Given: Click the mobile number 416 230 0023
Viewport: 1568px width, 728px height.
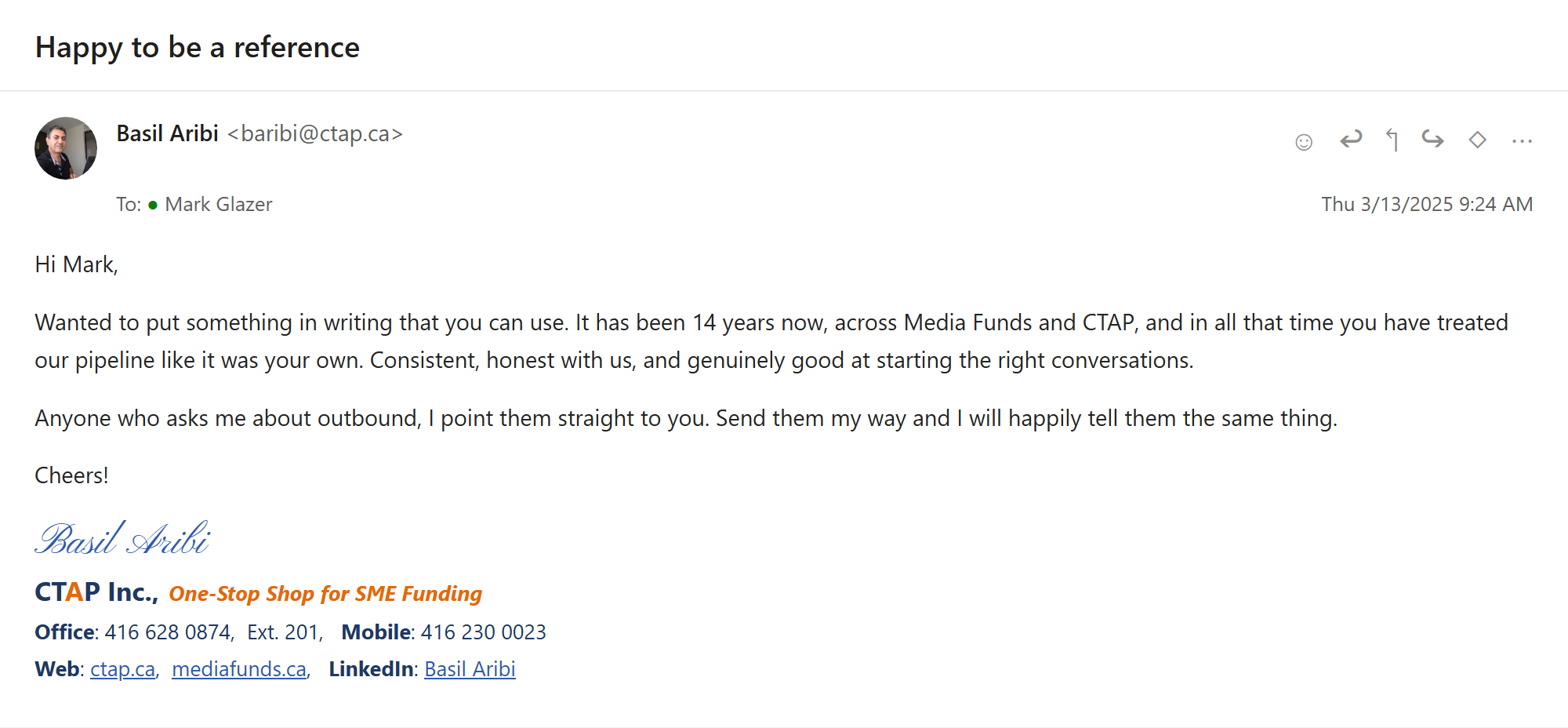Looking at the screenshot, I should [x=484, y=632].
